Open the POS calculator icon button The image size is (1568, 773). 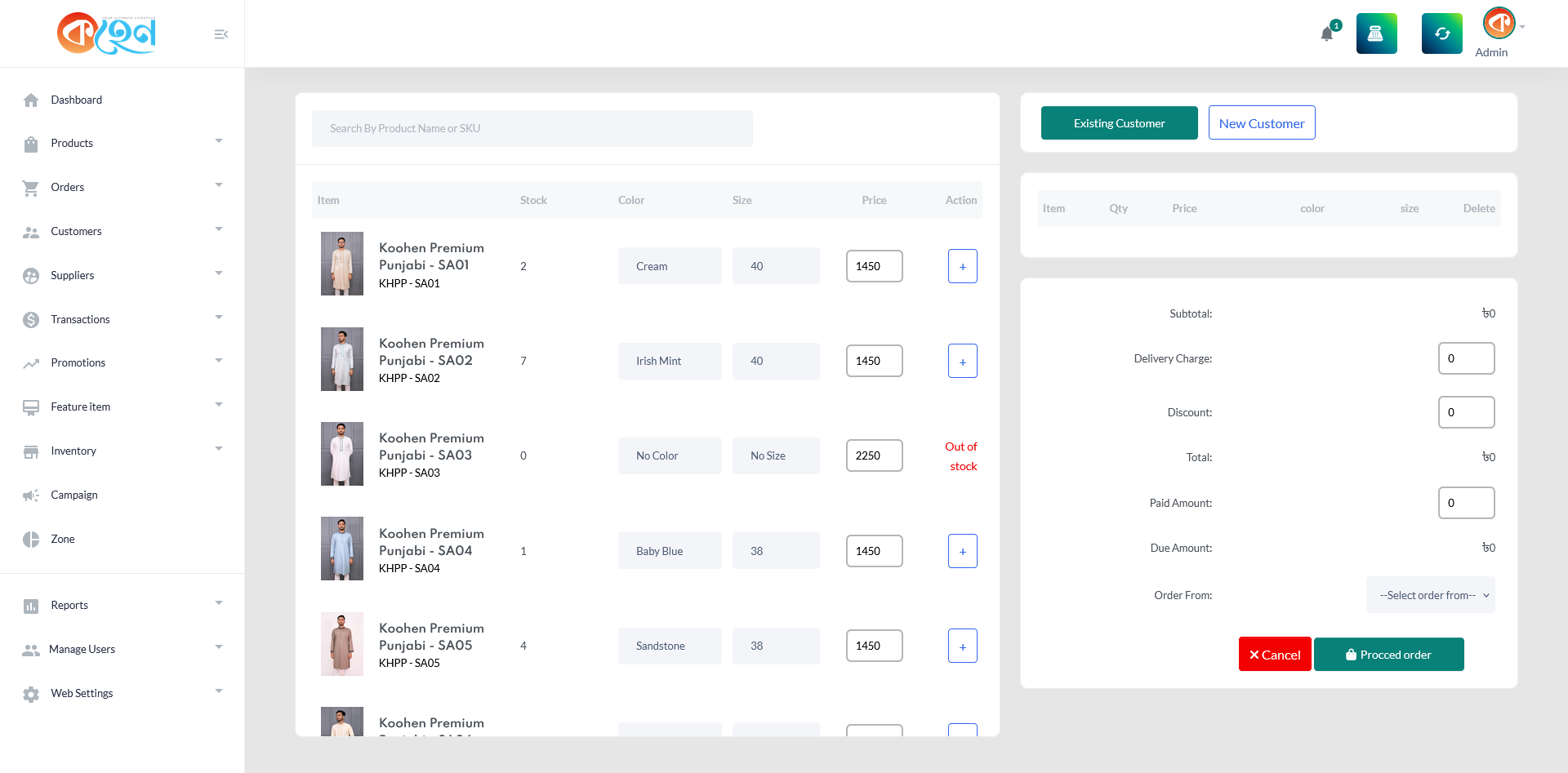click(x=1376, y=33)
